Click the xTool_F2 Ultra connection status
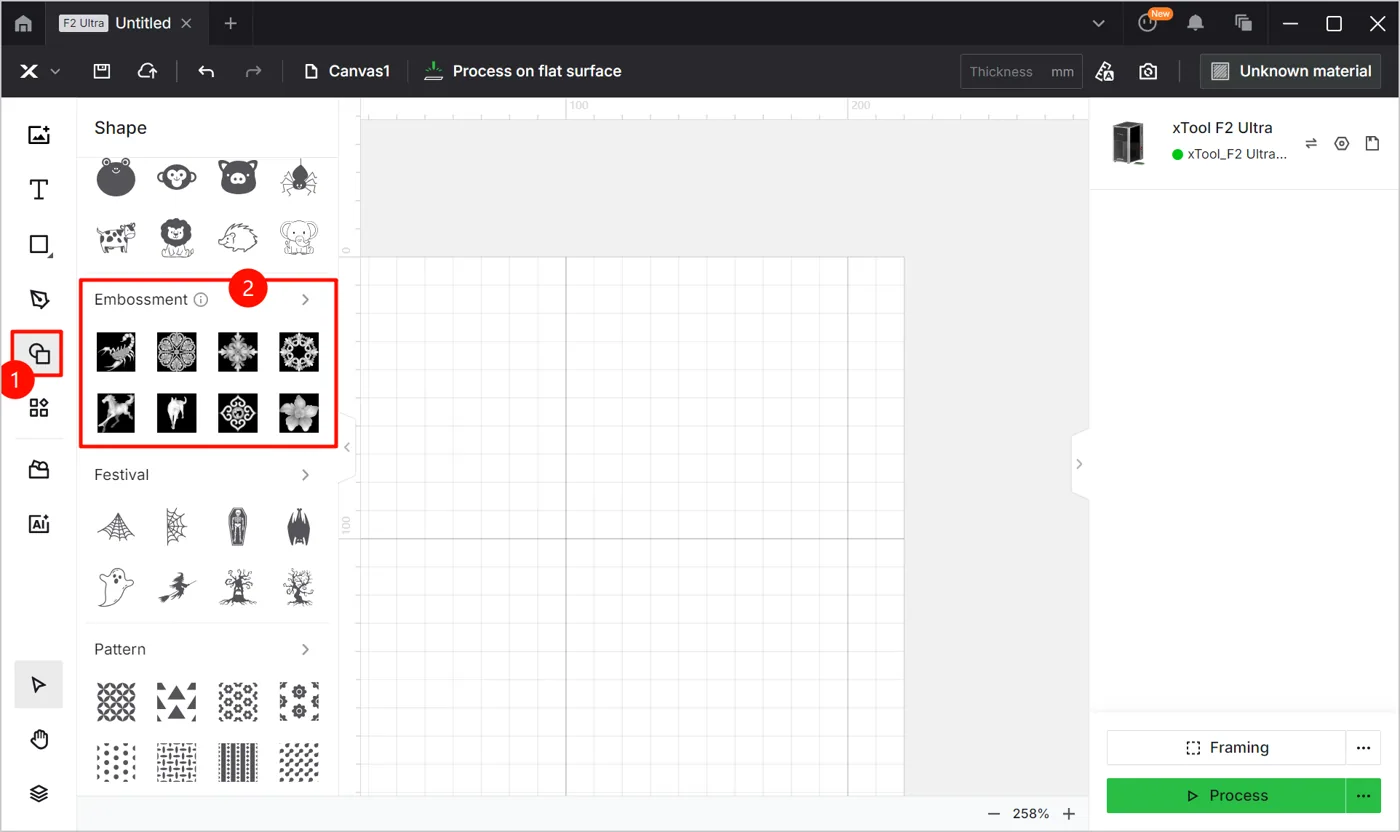This screenshot has width=1400, height=832. point(1229,154)
